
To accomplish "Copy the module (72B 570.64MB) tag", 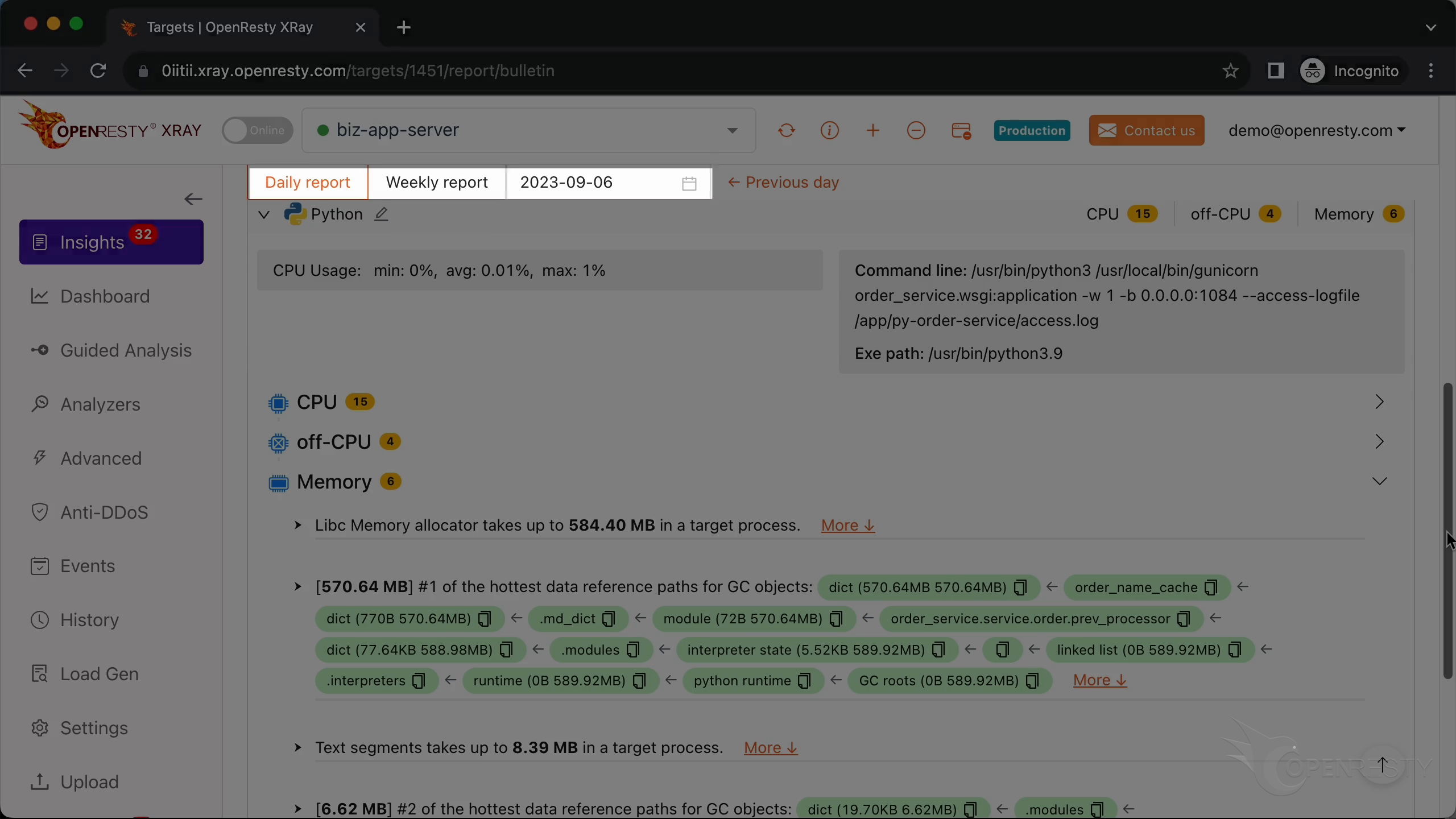I will [836, 619].
